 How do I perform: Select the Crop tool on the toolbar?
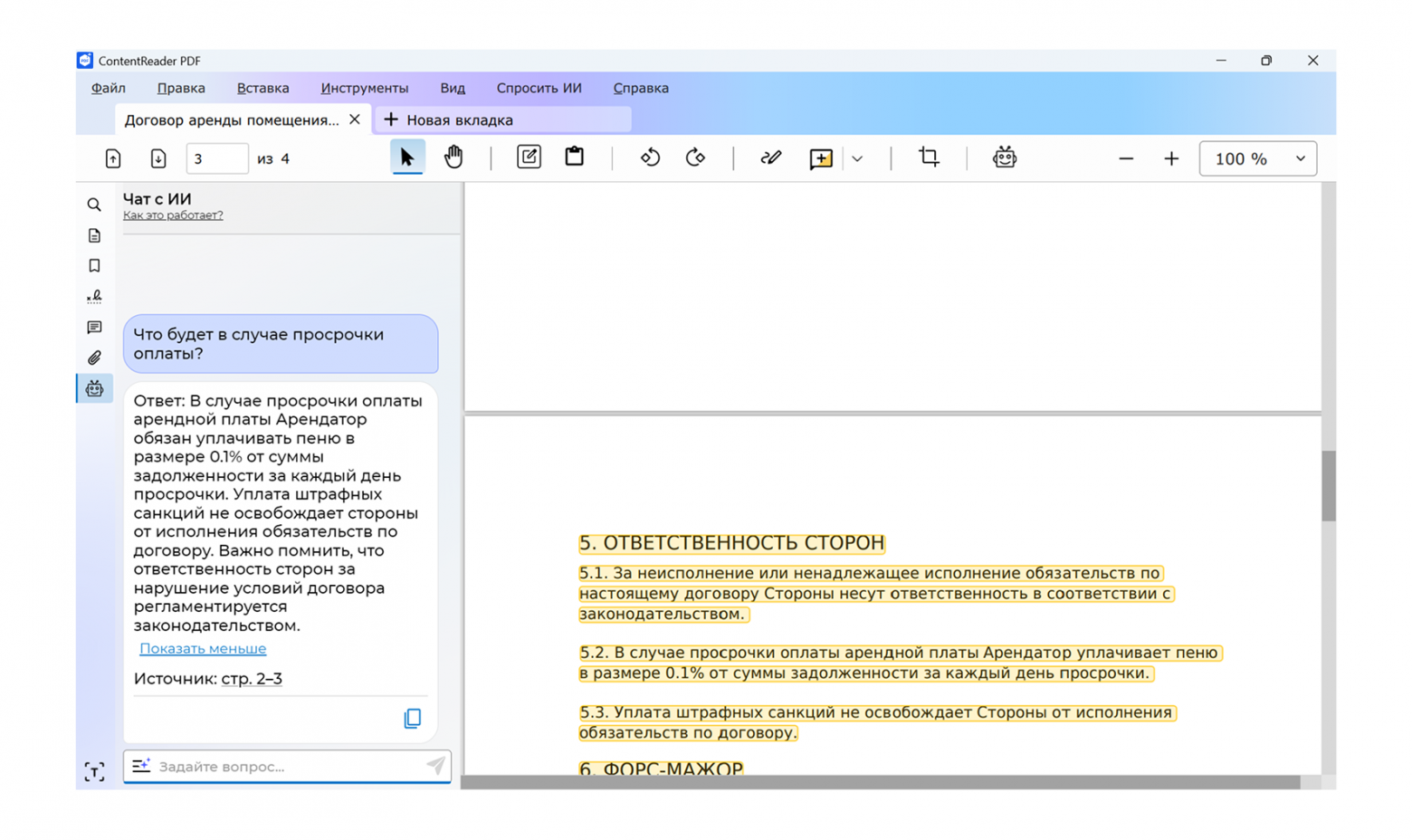point(928,157)
